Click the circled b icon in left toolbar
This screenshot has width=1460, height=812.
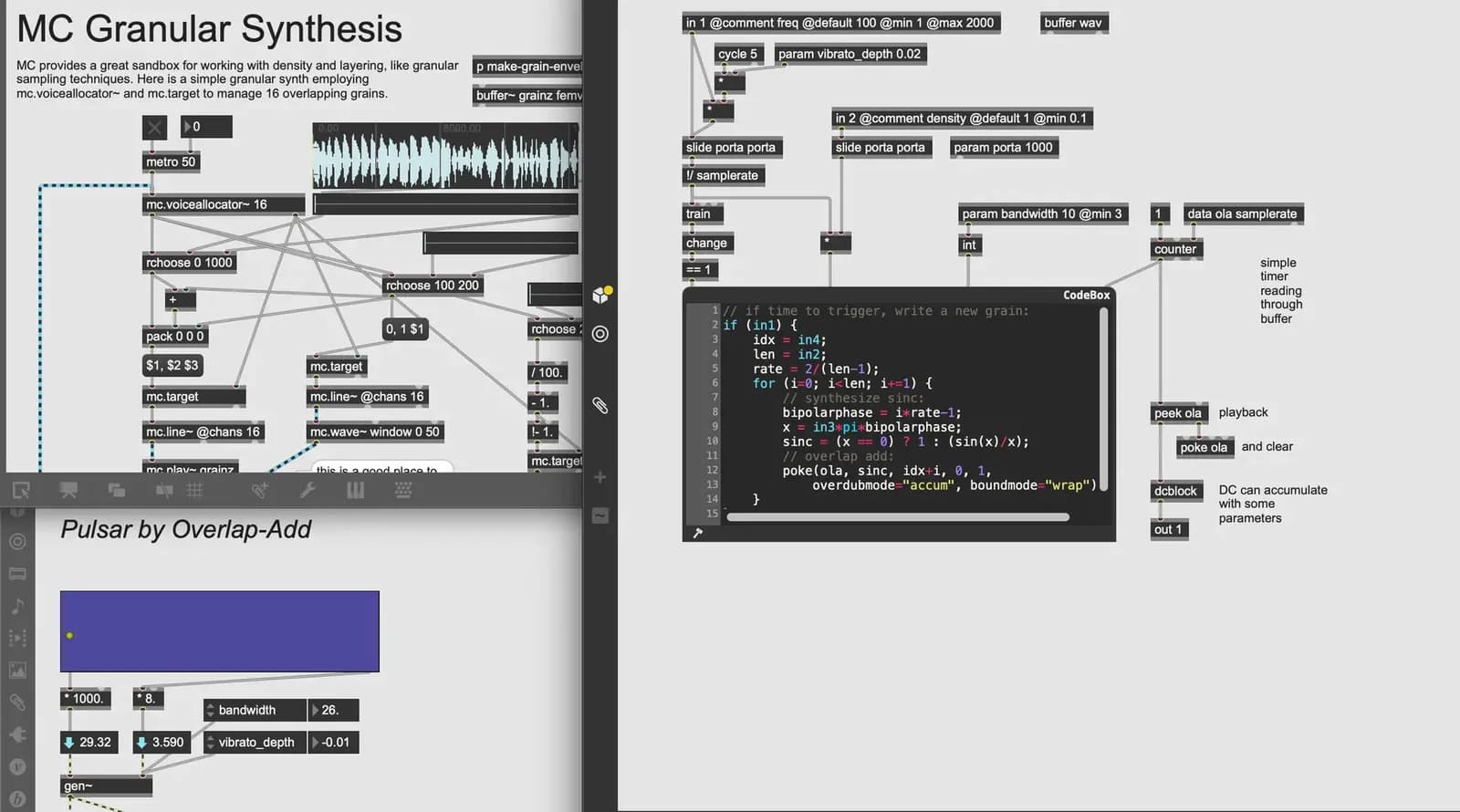tap(17, 798)
